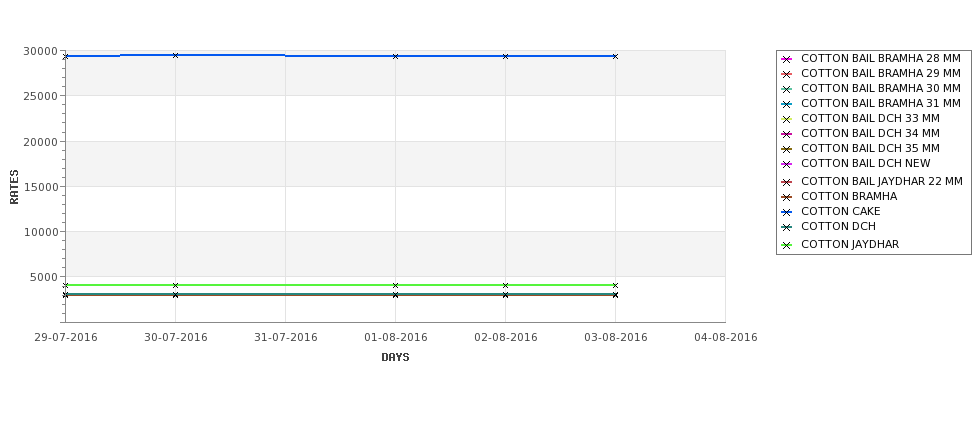This screenshot has height=429, width=975.
Task: Click the COTTON JAYDHAR green legend marker
Action: click(x=787, y=245)
